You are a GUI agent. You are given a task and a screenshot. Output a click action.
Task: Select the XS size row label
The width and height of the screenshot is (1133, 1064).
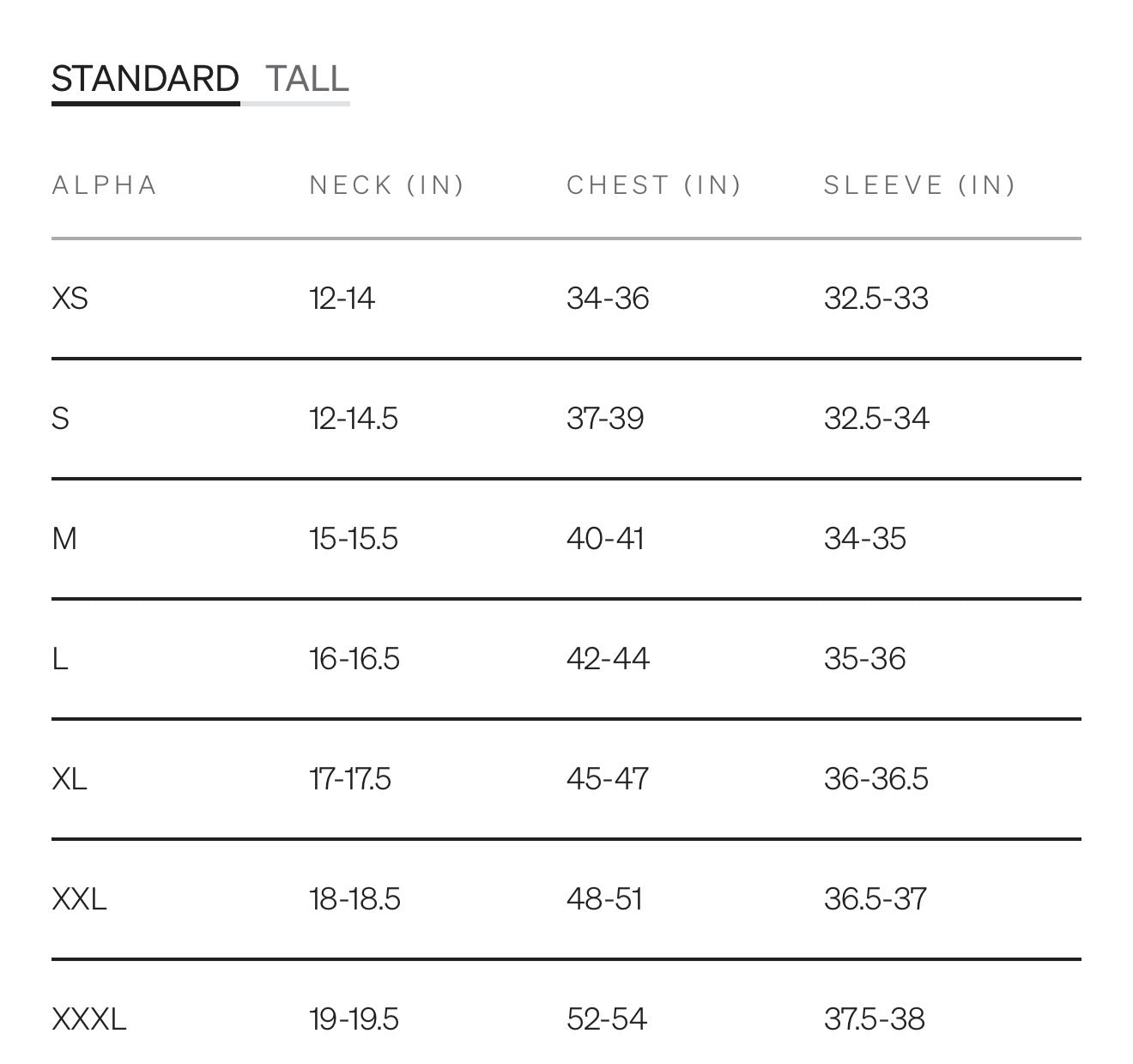point(70,299)
